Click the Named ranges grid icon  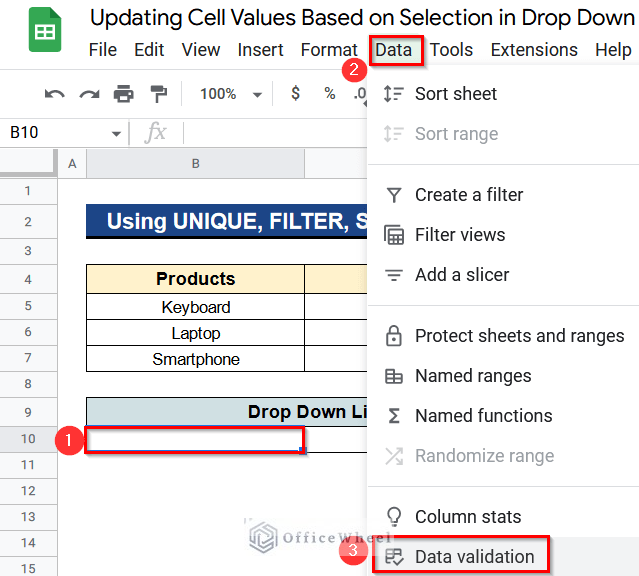(x=394, y=376)
